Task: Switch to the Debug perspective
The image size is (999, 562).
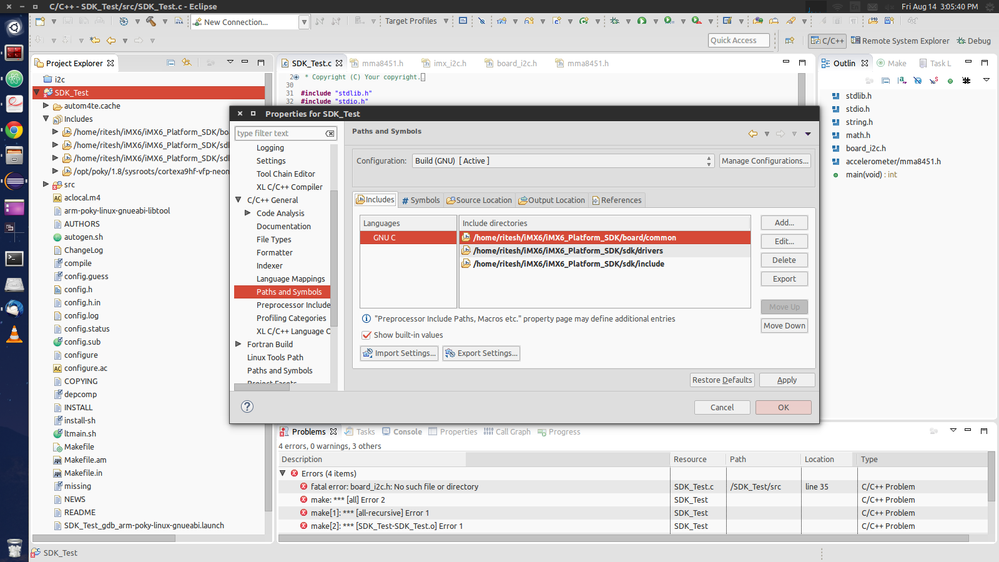Action: click(974, 41)
